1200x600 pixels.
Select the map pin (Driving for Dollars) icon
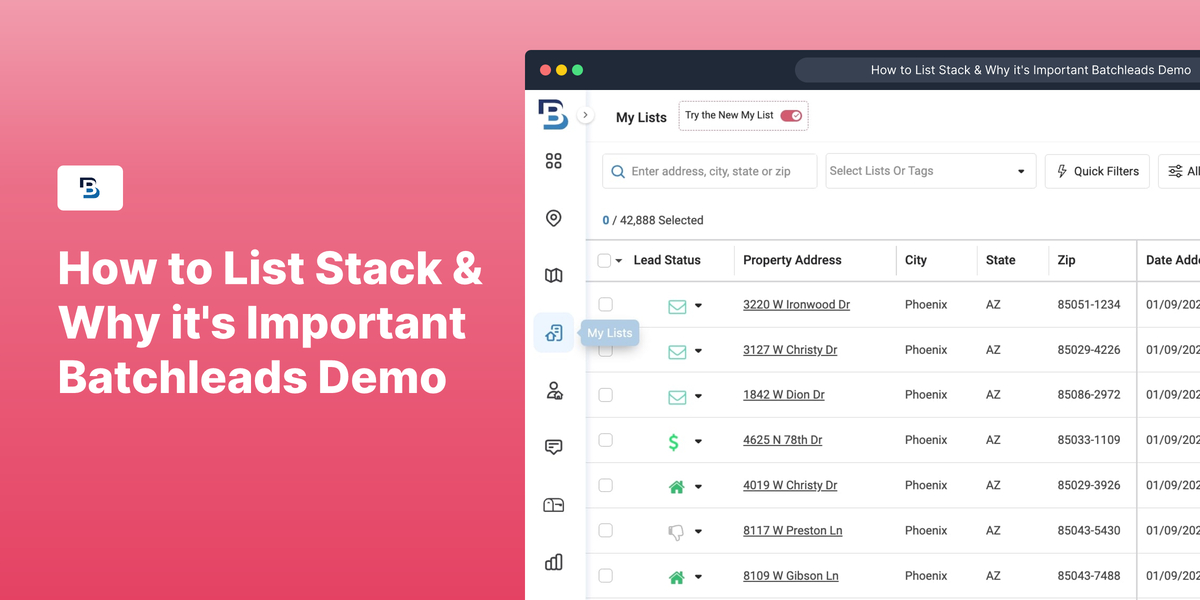[554, 218]
